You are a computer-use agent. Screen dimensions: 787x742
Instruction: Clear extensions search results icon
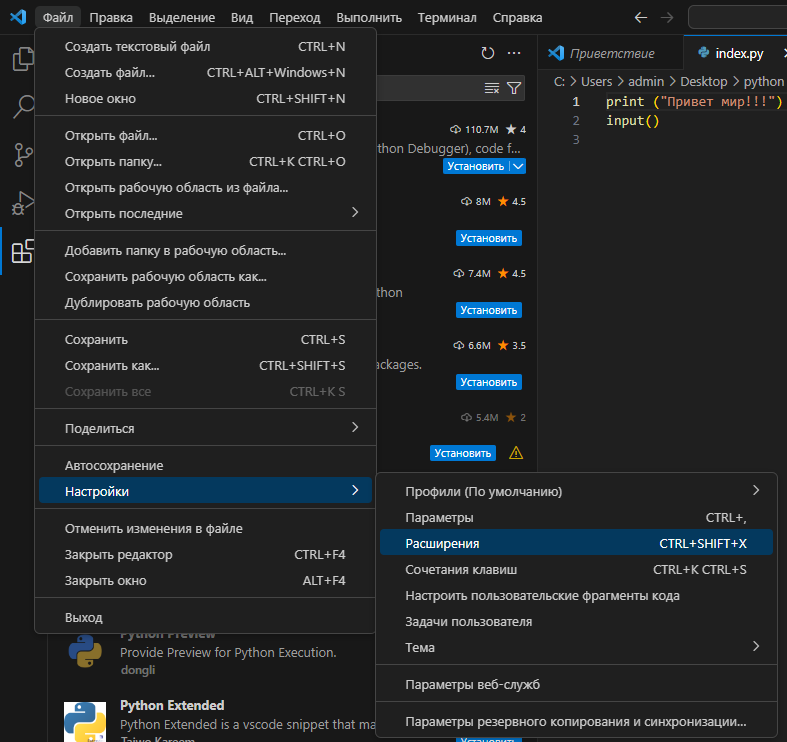coord(492,88)
